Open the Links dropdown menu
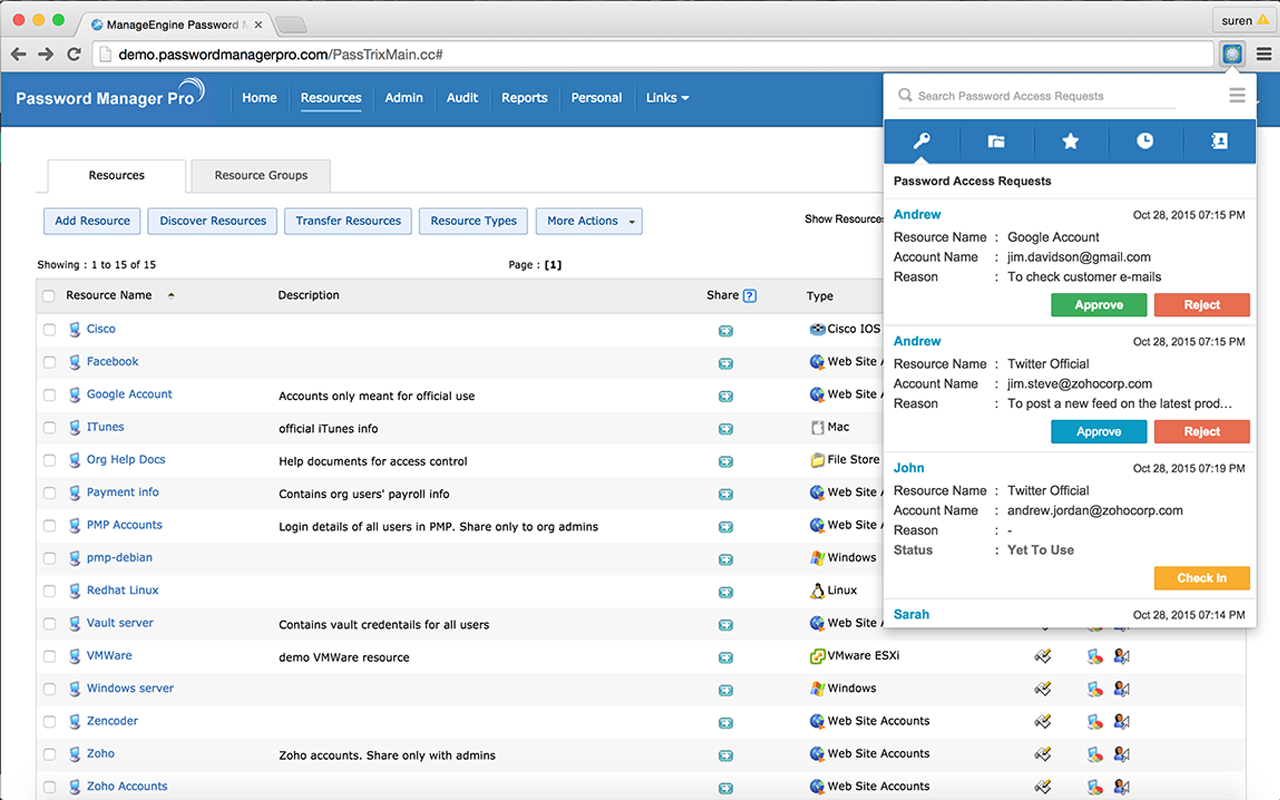 [x=667, y=98]
